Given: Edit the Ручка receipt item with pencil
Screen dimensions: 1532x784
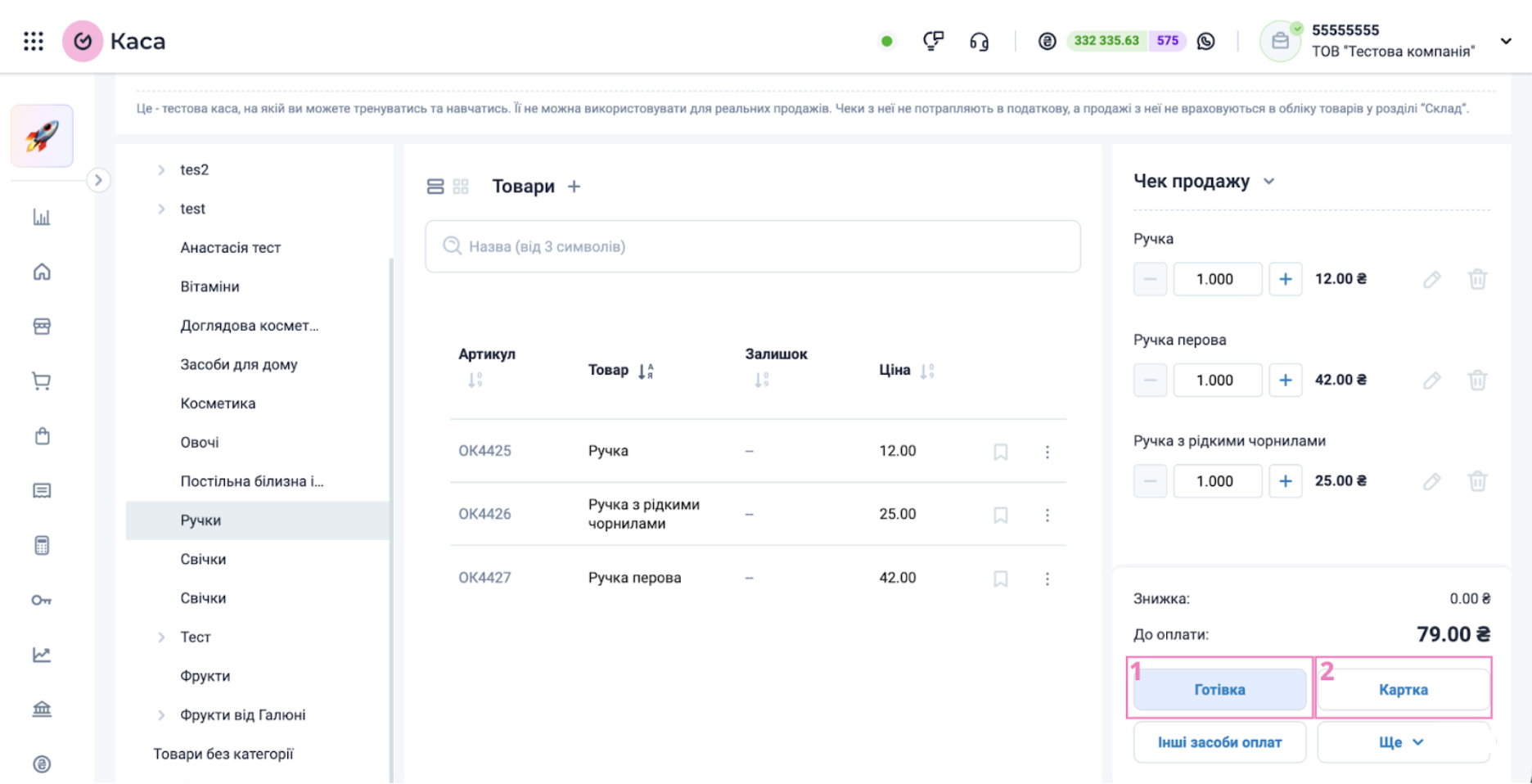Looking at the screenshot, I should click(x=1431, y=280).
